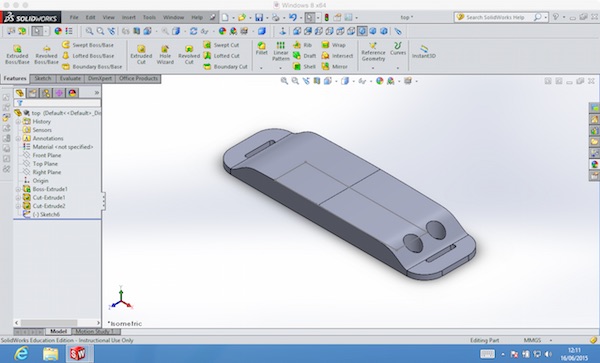Viewport: 600px width, 363px height.
Task: Open the Tools menu
Action: 149,17
